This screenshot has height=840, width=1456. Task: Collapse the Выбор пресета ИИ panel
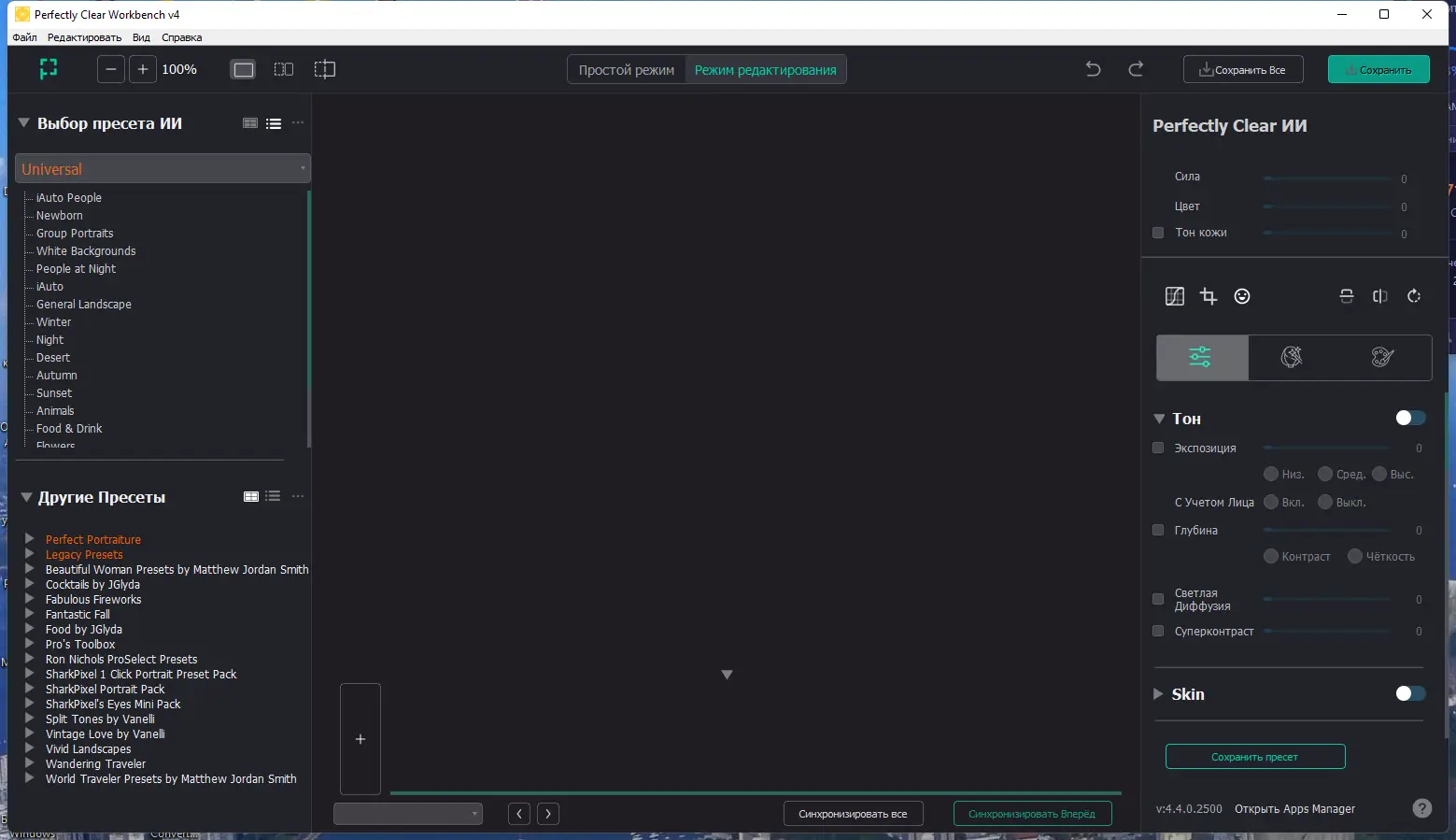[x=24, y=122]
